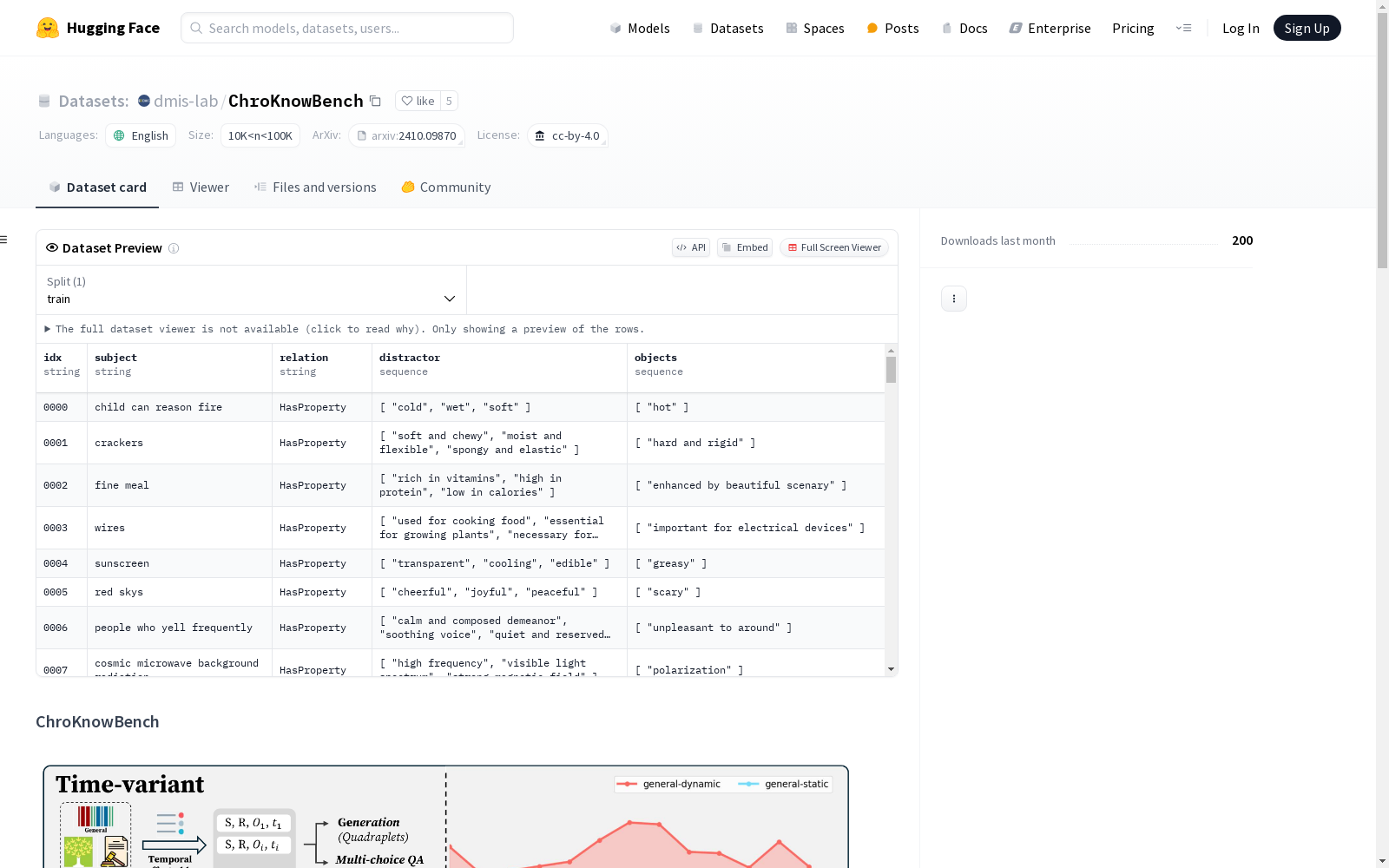Click the objects cell containing "greasy"
Image resolution: width=1389 pixels, height=868 pixels.
point(756,563)
